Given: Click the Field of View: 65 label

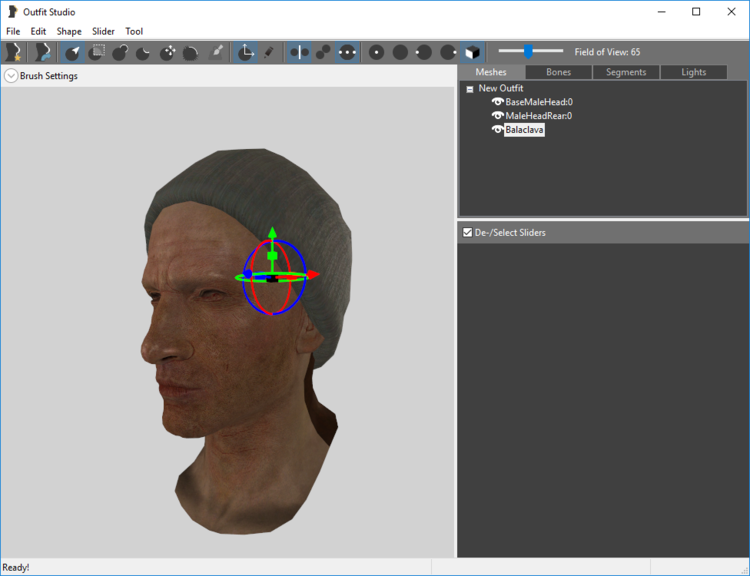Looking at the screenshot, I should tap(607, 52).
